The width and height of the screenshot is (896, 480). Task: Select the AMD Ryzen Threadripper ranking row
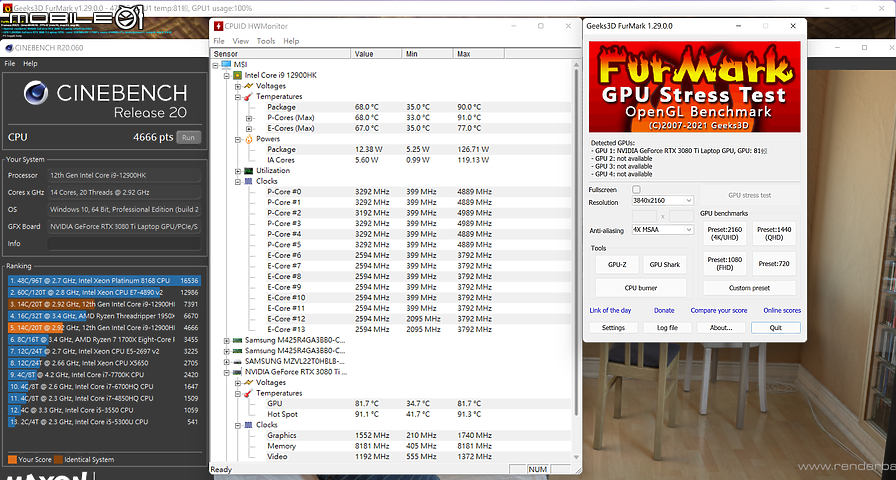103,316
